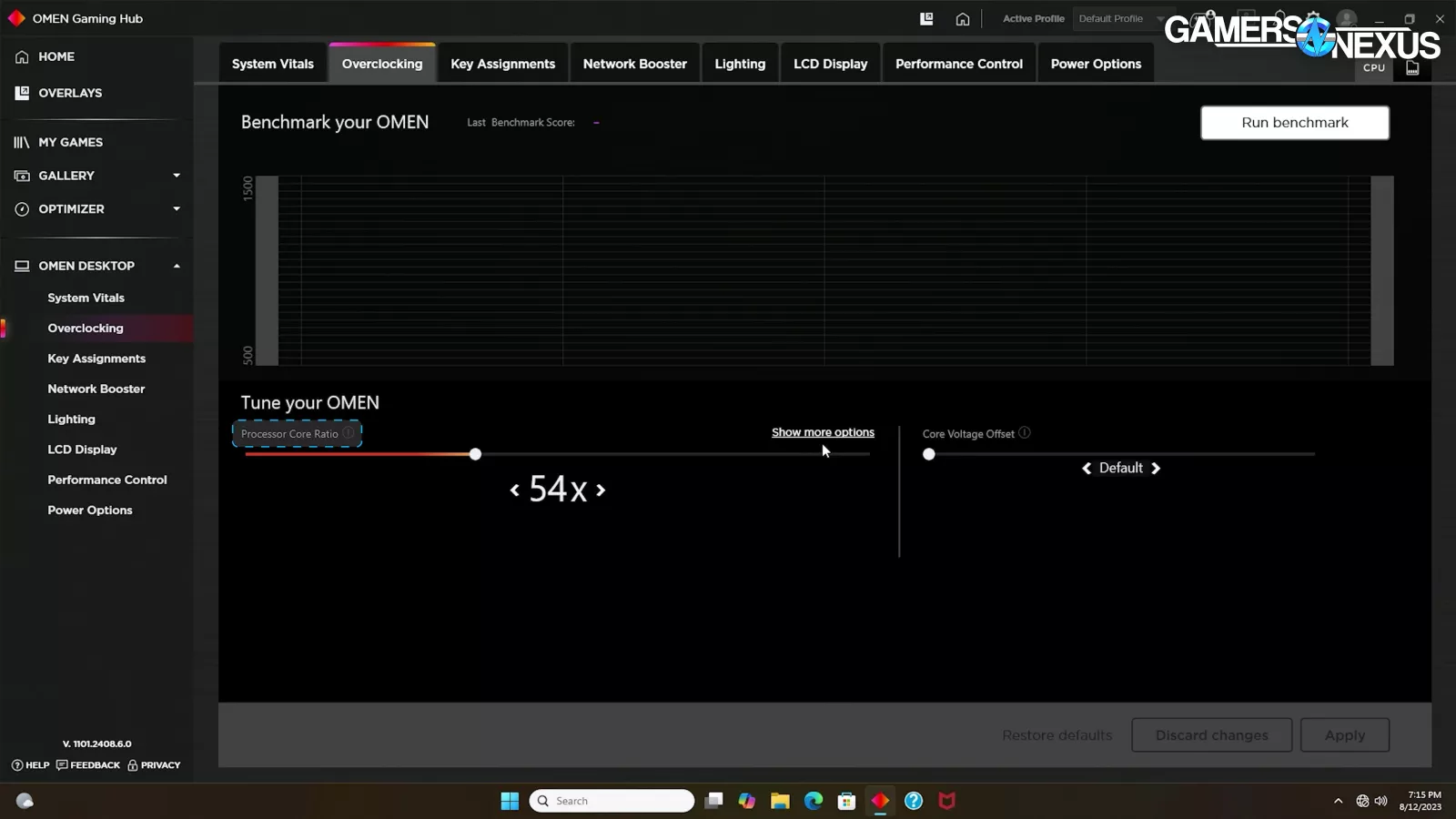The width and height of the screenshot is (1456, 819).
Task: Click the overlay icon in title bar
Action: pos(926,18)
